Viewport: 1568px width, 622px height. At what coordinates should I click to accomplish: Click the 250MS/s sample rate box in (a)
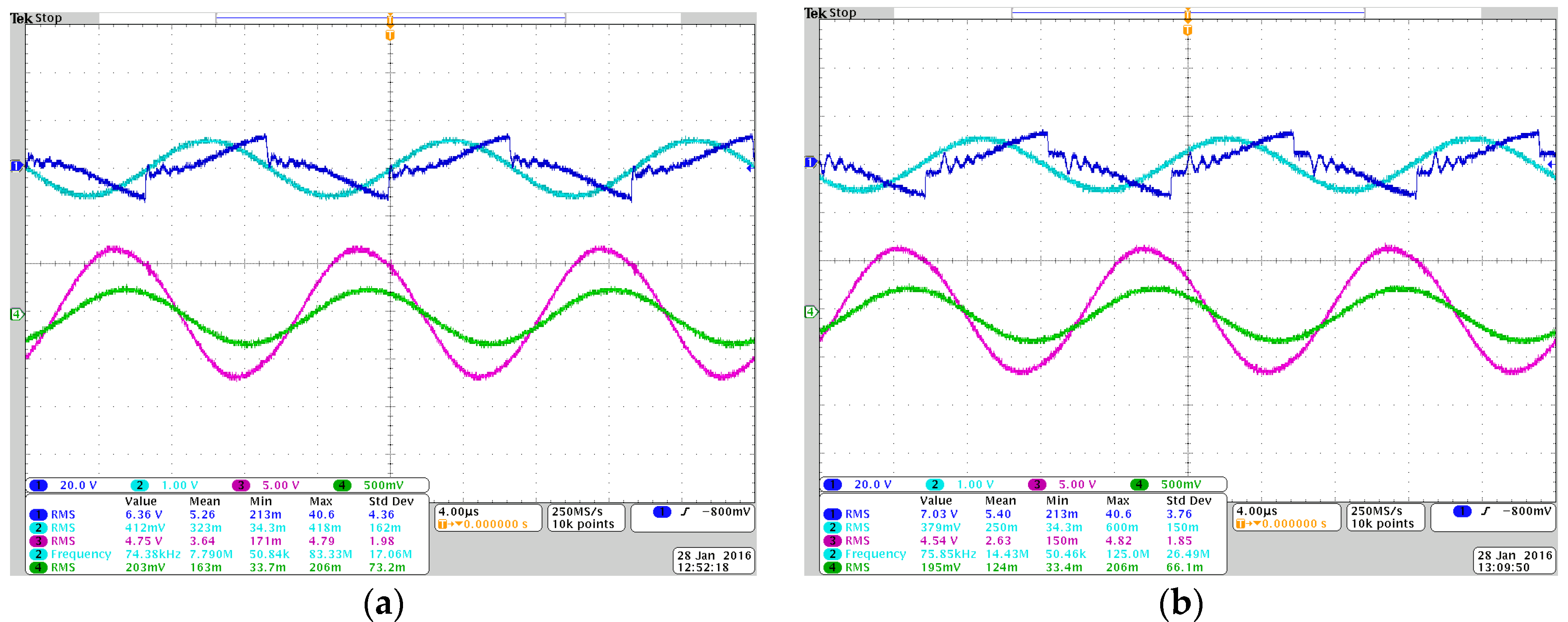[x=586, y=518]
